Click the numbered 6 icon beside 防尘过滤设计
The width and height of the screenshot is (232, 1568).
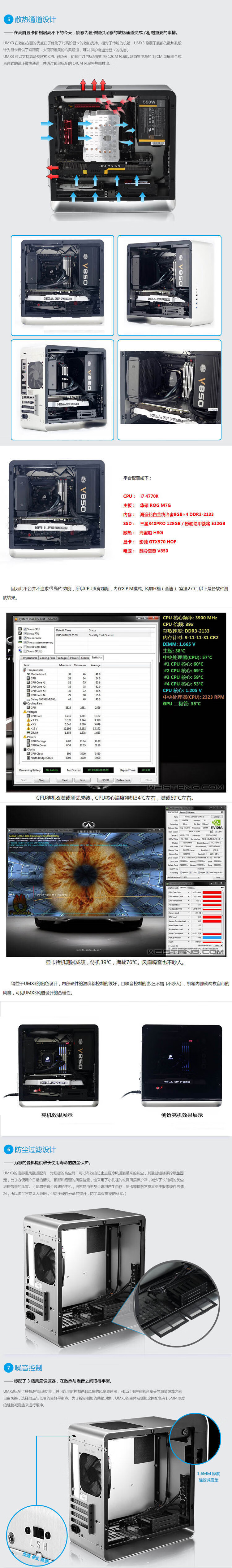point(8,1149)
